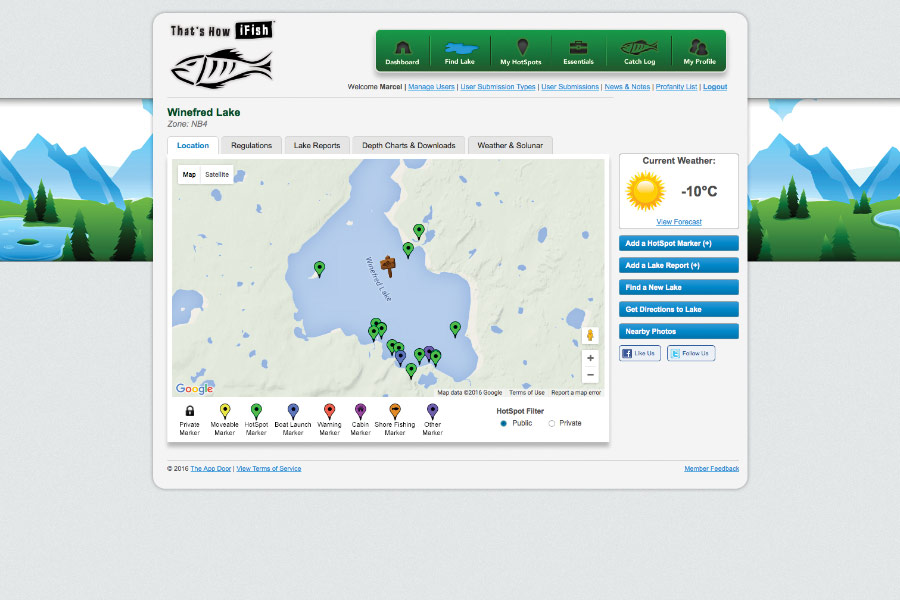This screenshot has height=600, width=900.
Task: Click the map zoom in button
Action: [x=590, y=358]
